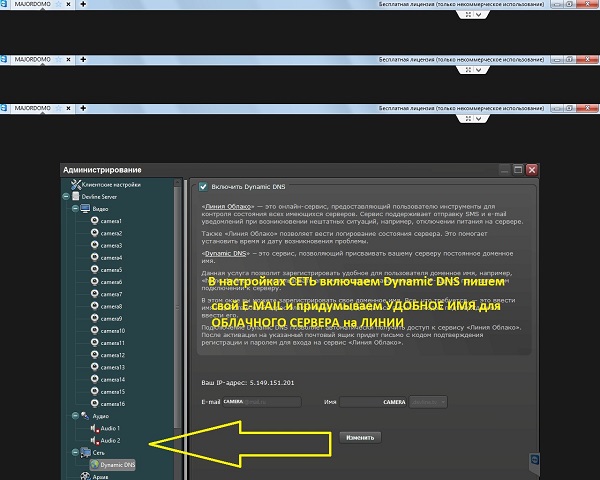600x480 pixels.
Task: Collapse the Devline Server tree node
Action: (65, 197)
